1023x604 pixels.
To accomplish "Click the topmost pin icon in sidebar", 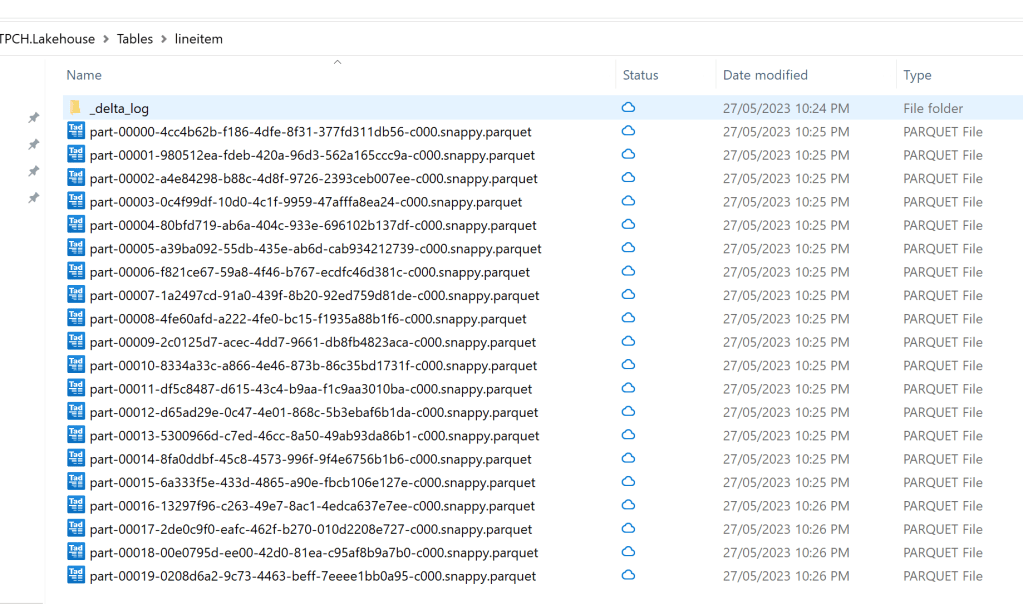I will (33, 118).
